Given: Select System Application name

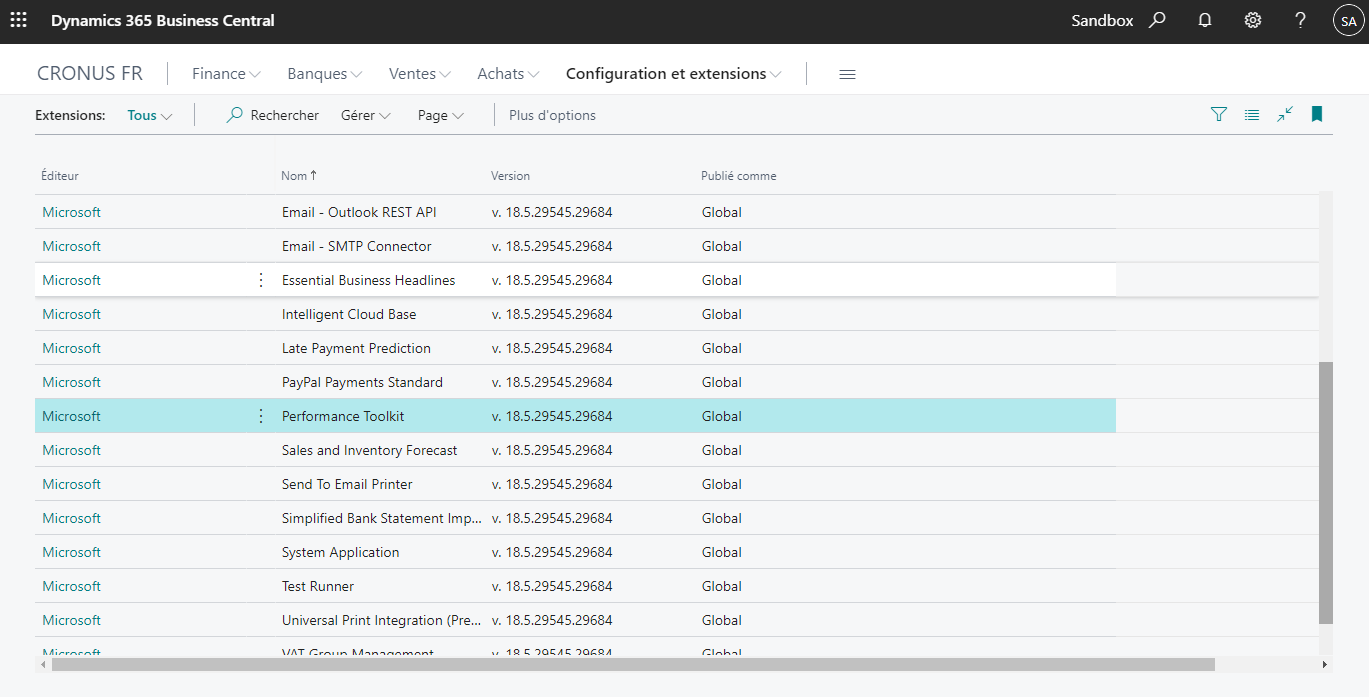Looking at the screenshot, I should coord(341,552).
